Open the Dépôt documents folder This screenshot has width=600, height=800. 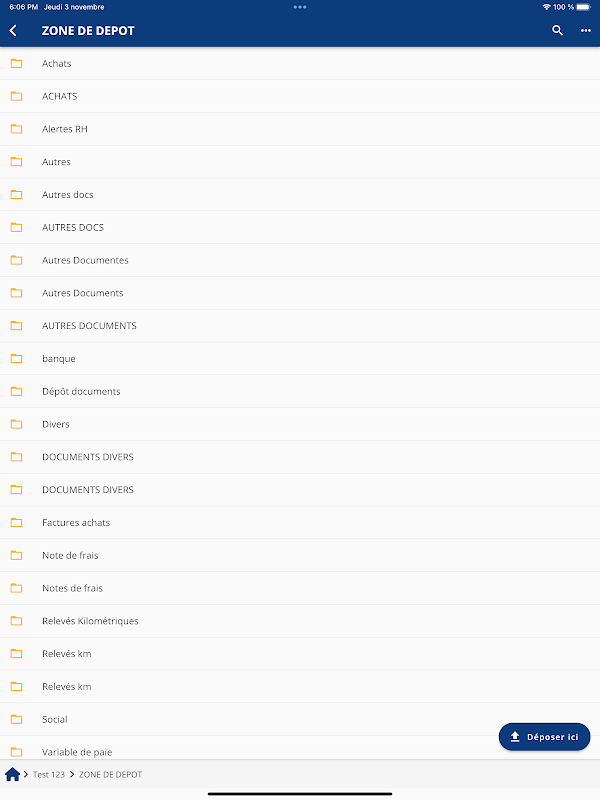300,391
